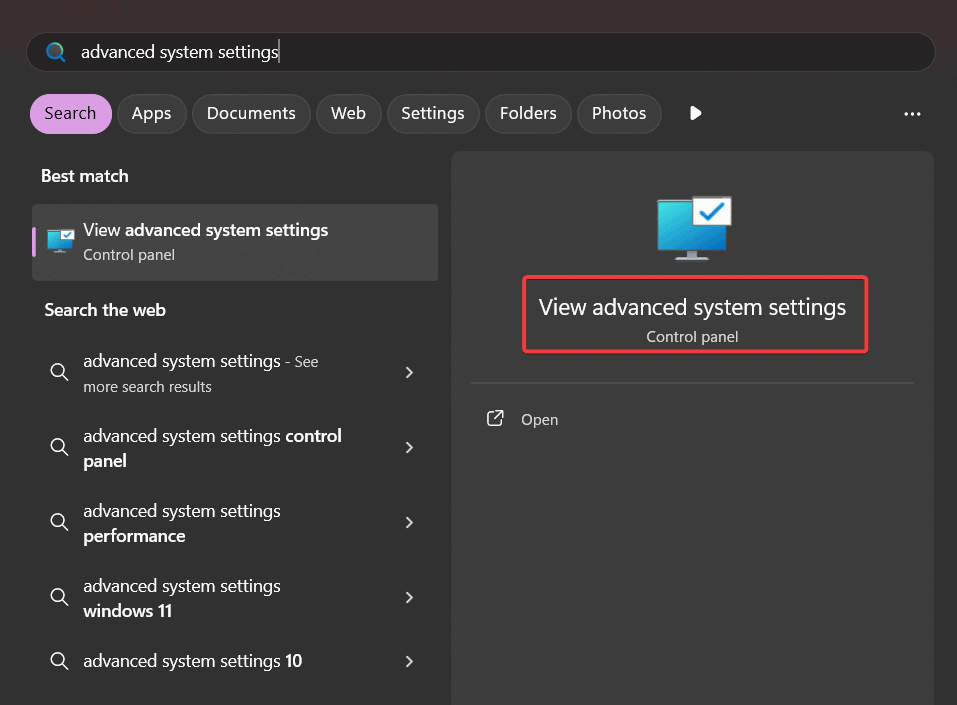
Task: Expand chevron for 'advanced system settings 10' suggestion
Action: click(409, 661)
